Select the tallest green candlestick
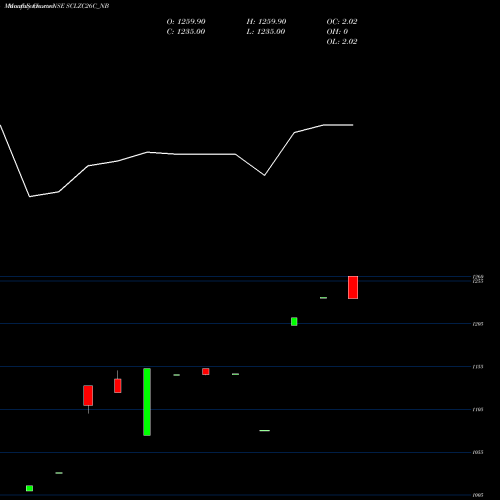Viewport: 500px width, 500px height. (147, 402)
